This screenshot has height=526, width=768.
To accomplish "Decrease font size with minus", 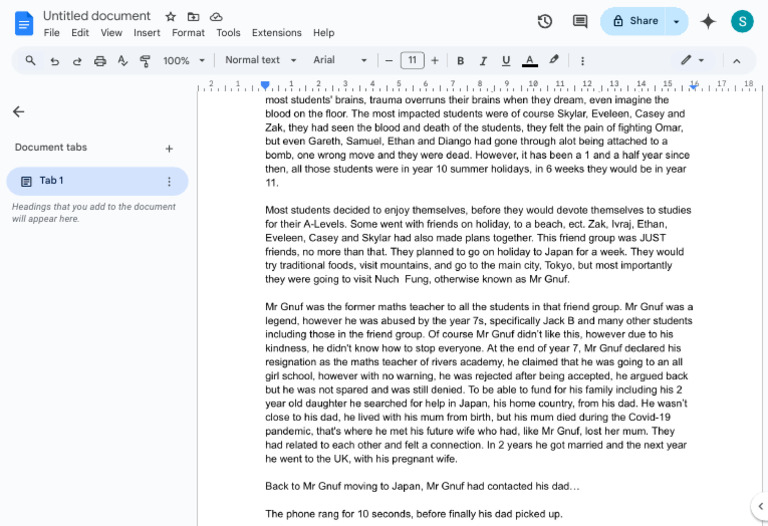I will click(389, 61).
